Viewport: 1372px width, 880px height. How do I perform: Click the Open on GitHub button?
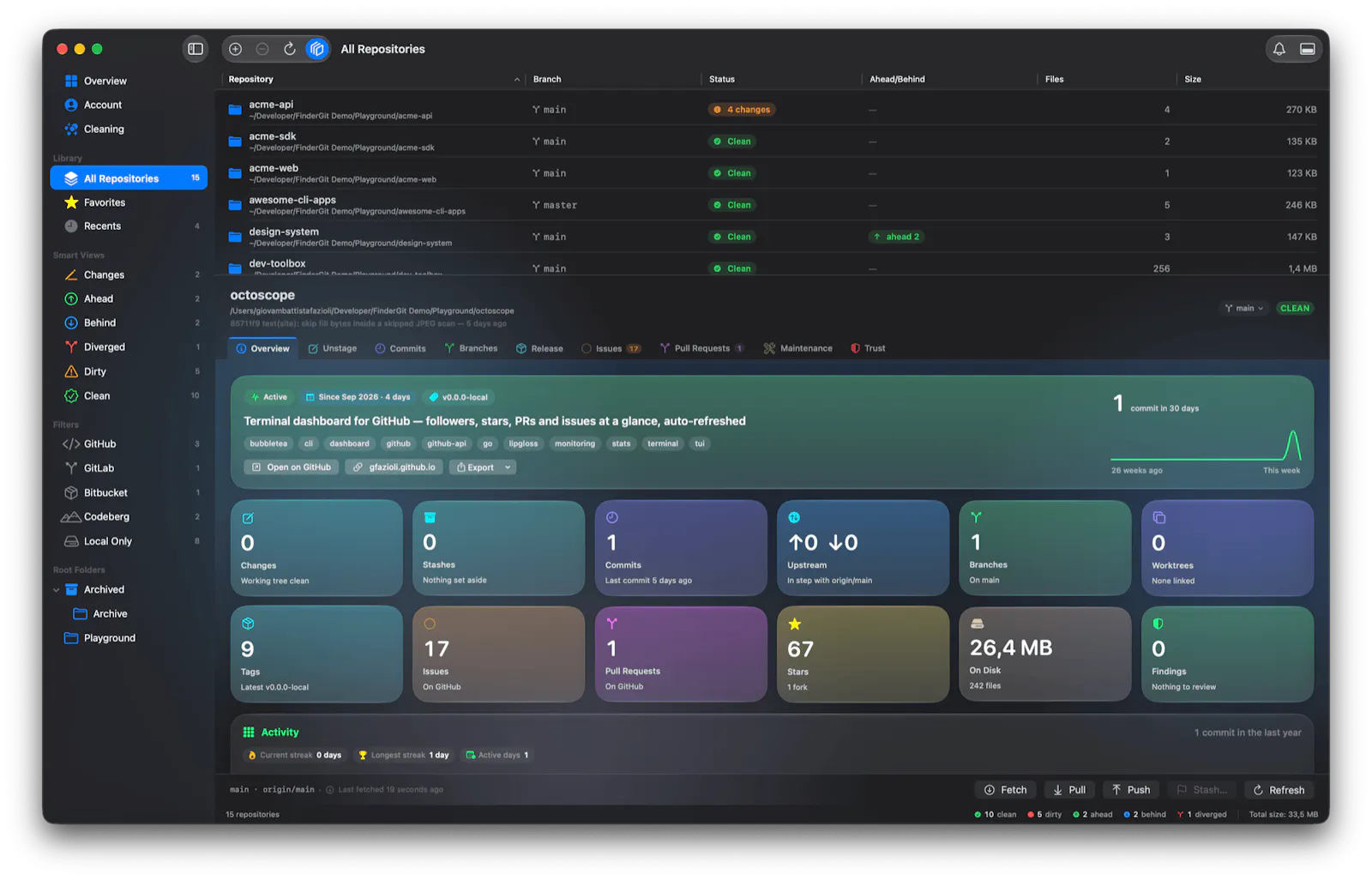(x=292, y=467)
